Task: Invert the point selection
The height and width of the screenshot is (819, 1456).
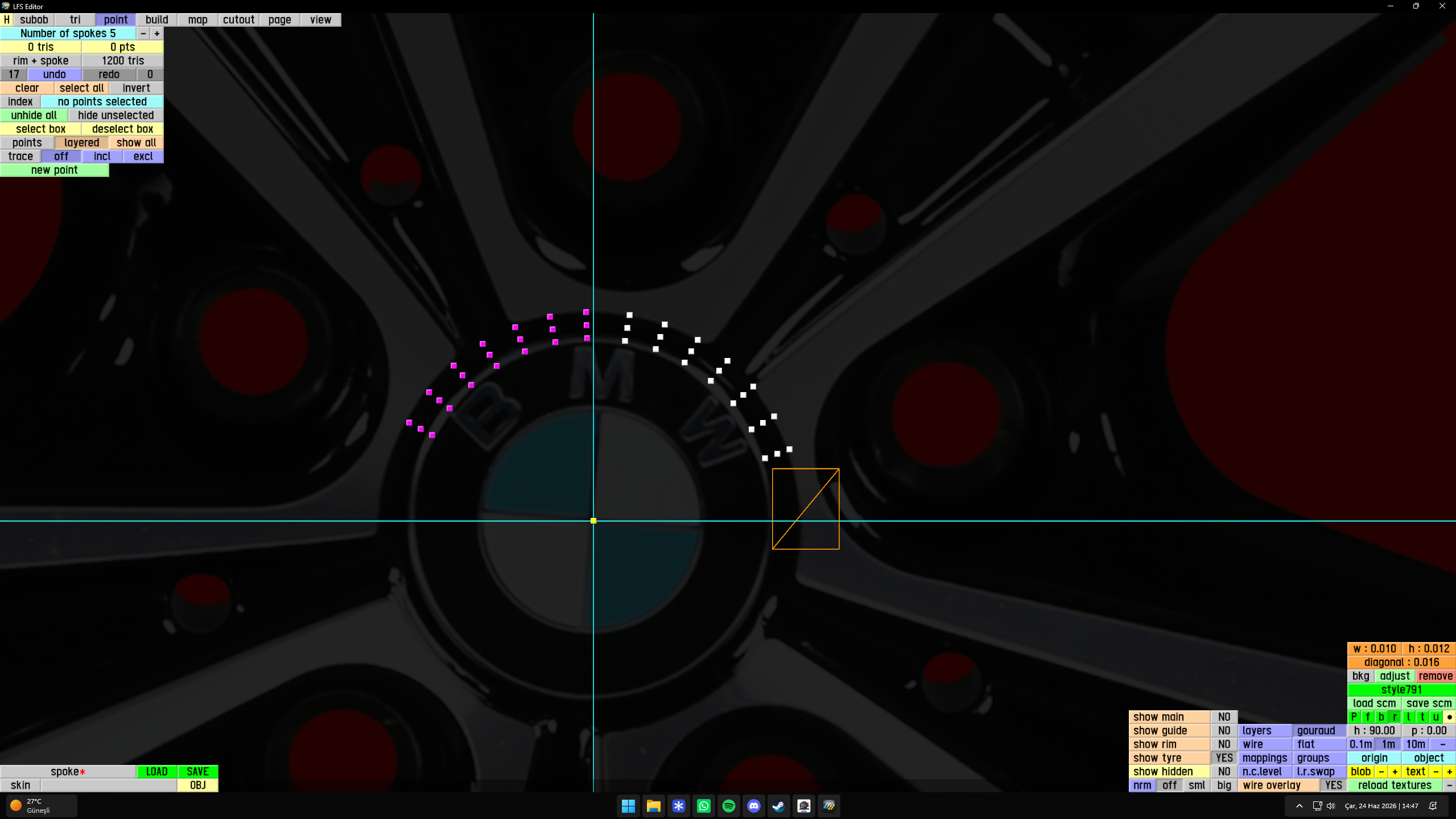Action: [137, 88]
